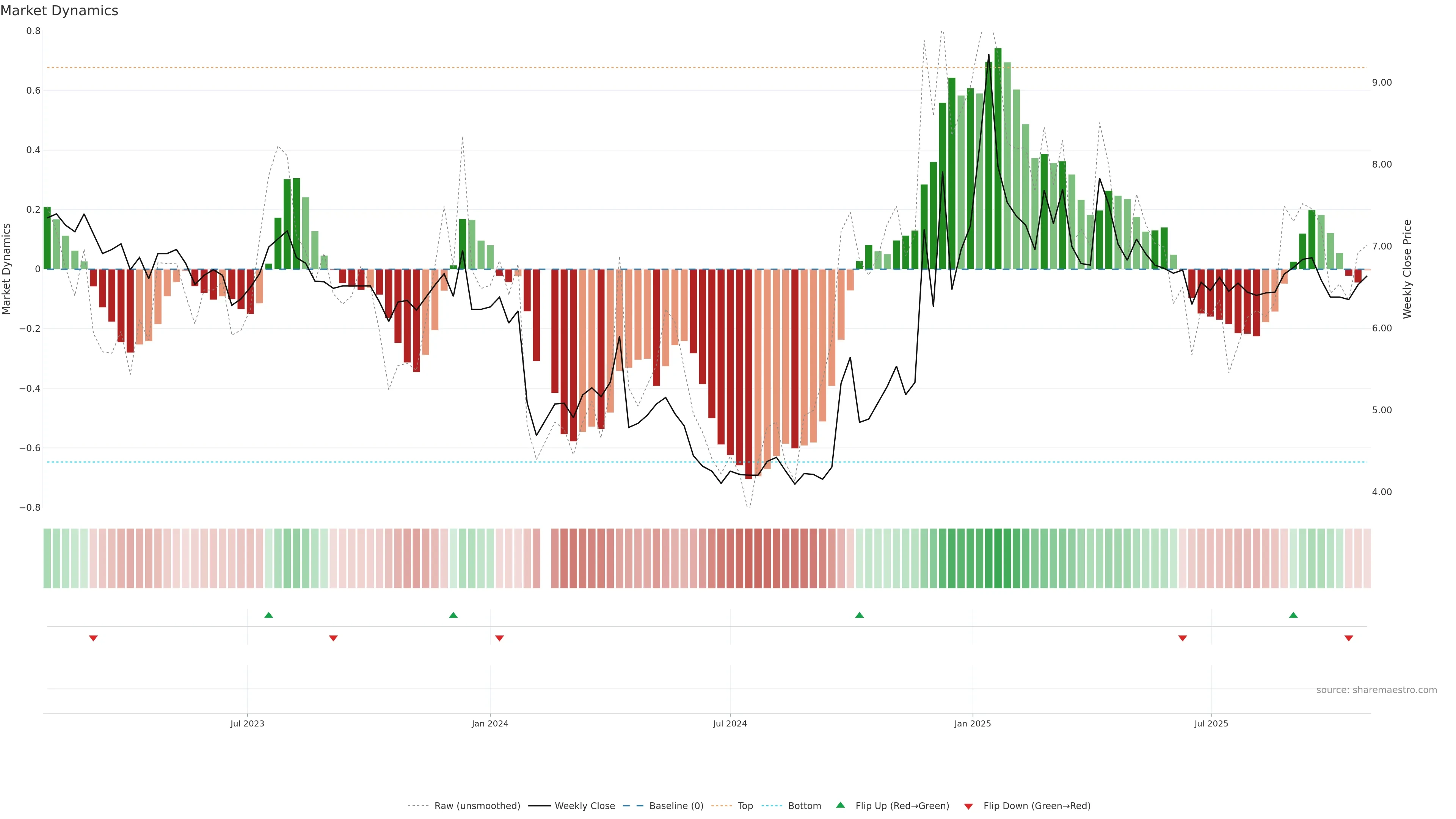Click the flip-up triangle before Jan 2024

coord(453,615)
